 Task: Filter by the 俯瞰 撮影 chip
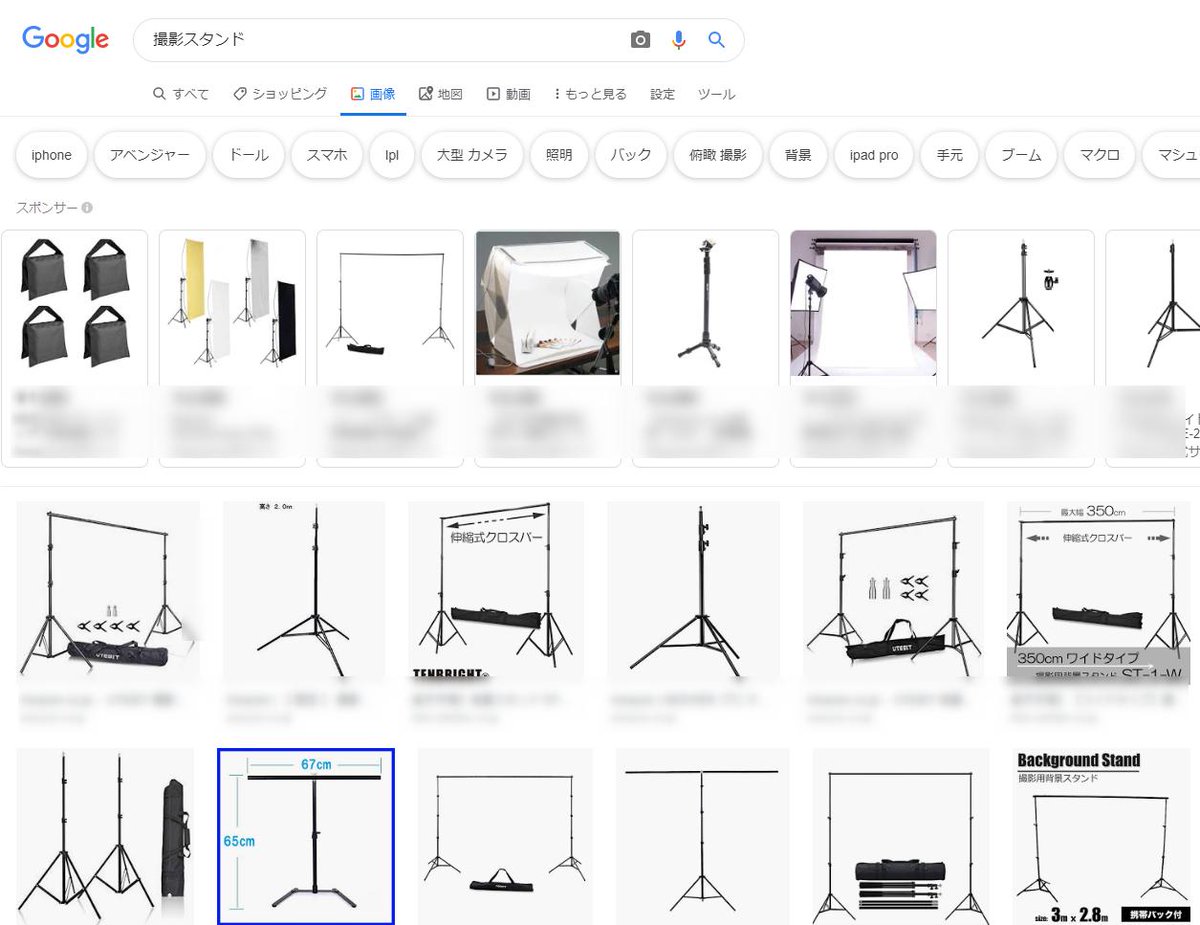tap(718, 155)
